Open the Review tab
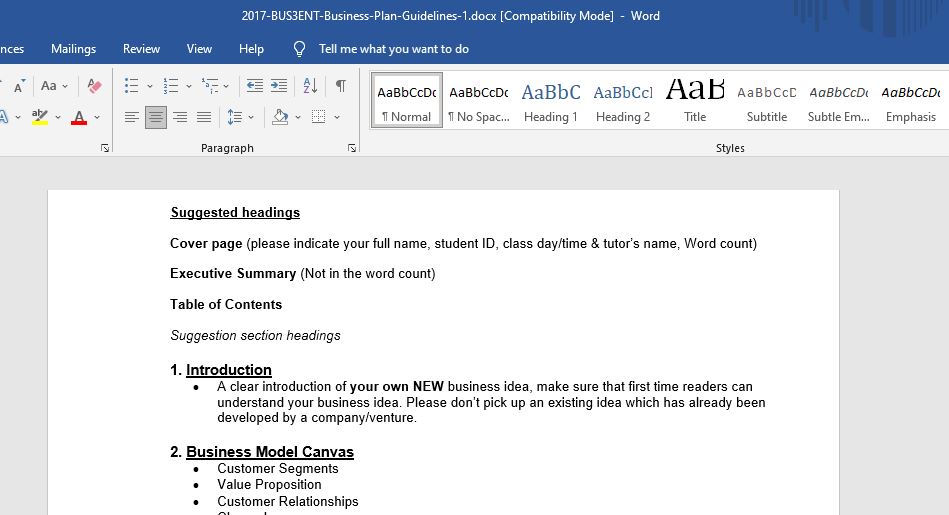Screen dimensions: 949x515 click(141, 49)
